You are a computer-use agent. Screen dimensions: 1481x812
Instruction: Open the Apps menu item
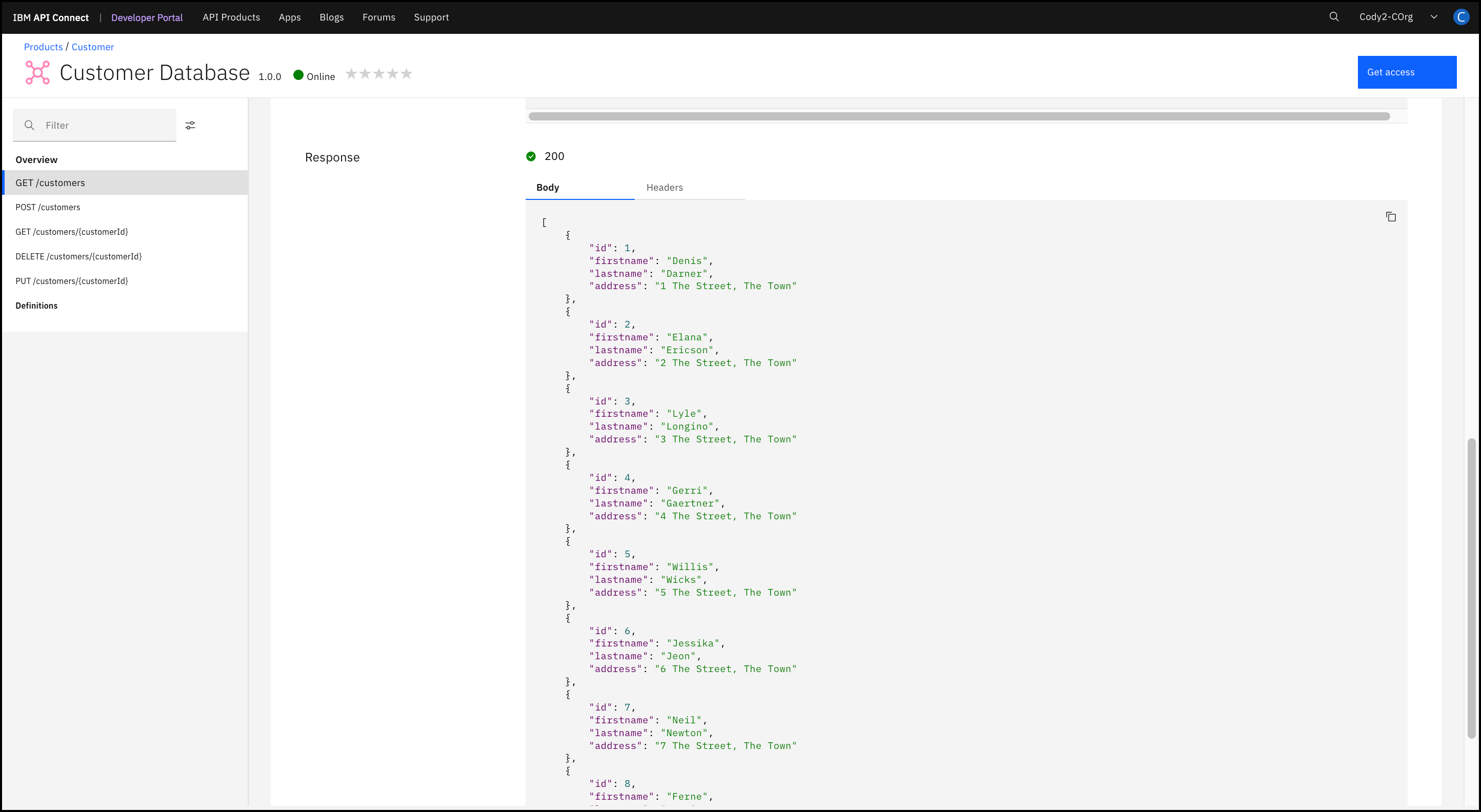[290, 17]
